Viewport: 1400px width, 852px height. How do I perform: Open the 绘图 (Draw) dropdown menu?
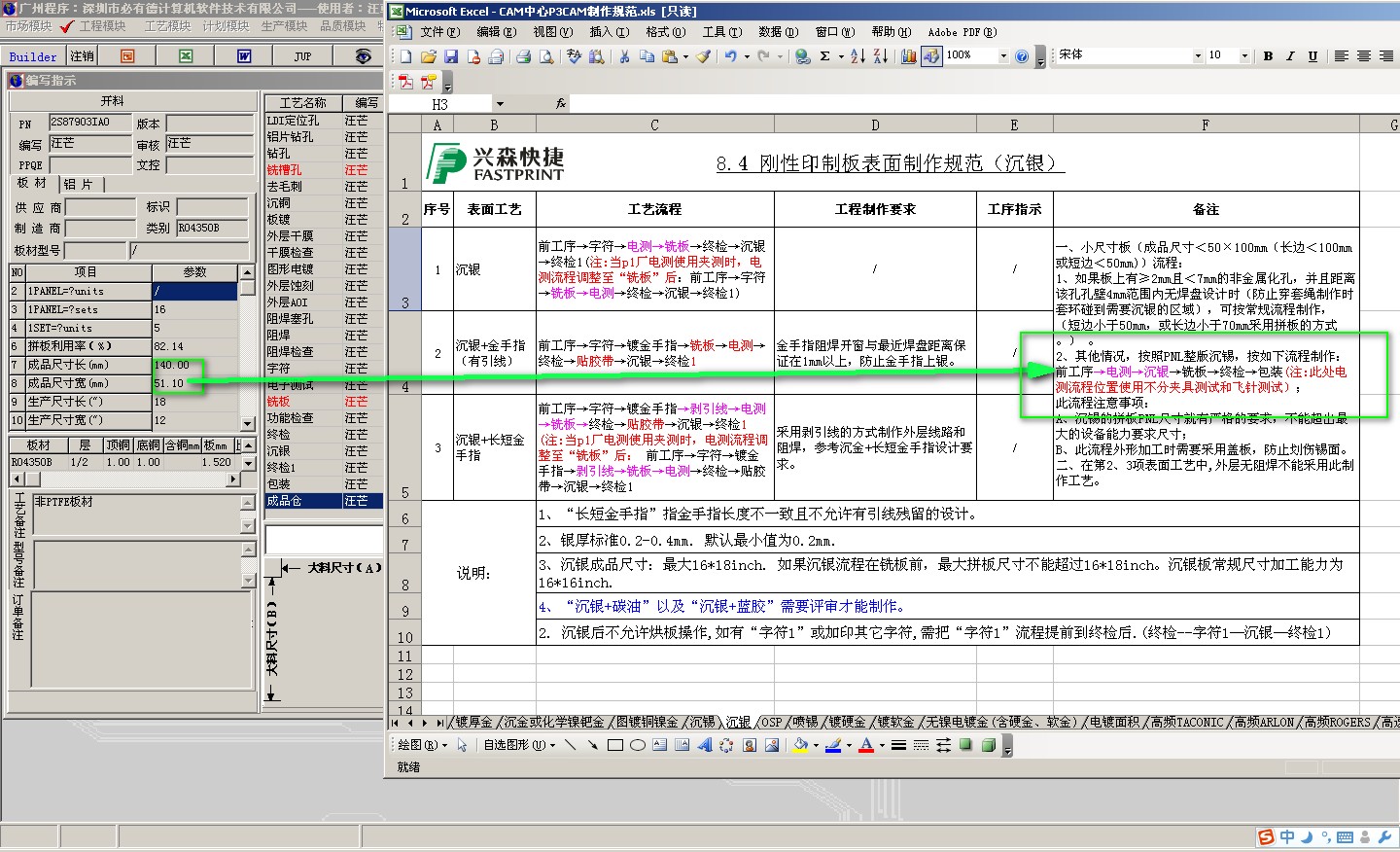[x=422, y=745]
